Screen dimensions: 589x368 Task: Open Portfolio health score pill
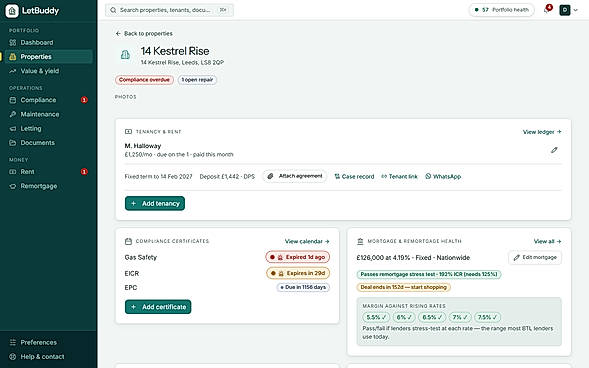click(x=501, y=10)
